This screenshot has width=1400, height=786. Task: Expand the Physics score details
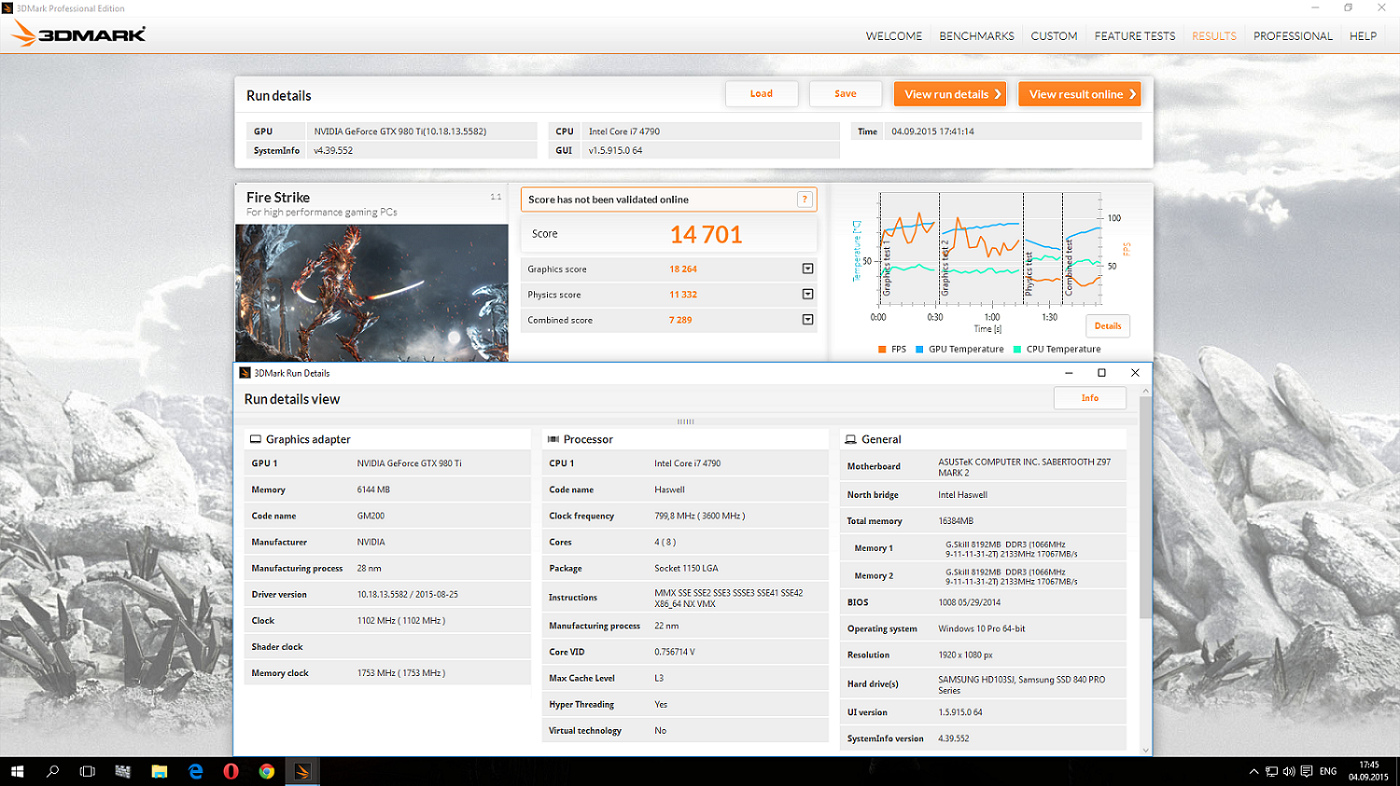pos(807,295)
